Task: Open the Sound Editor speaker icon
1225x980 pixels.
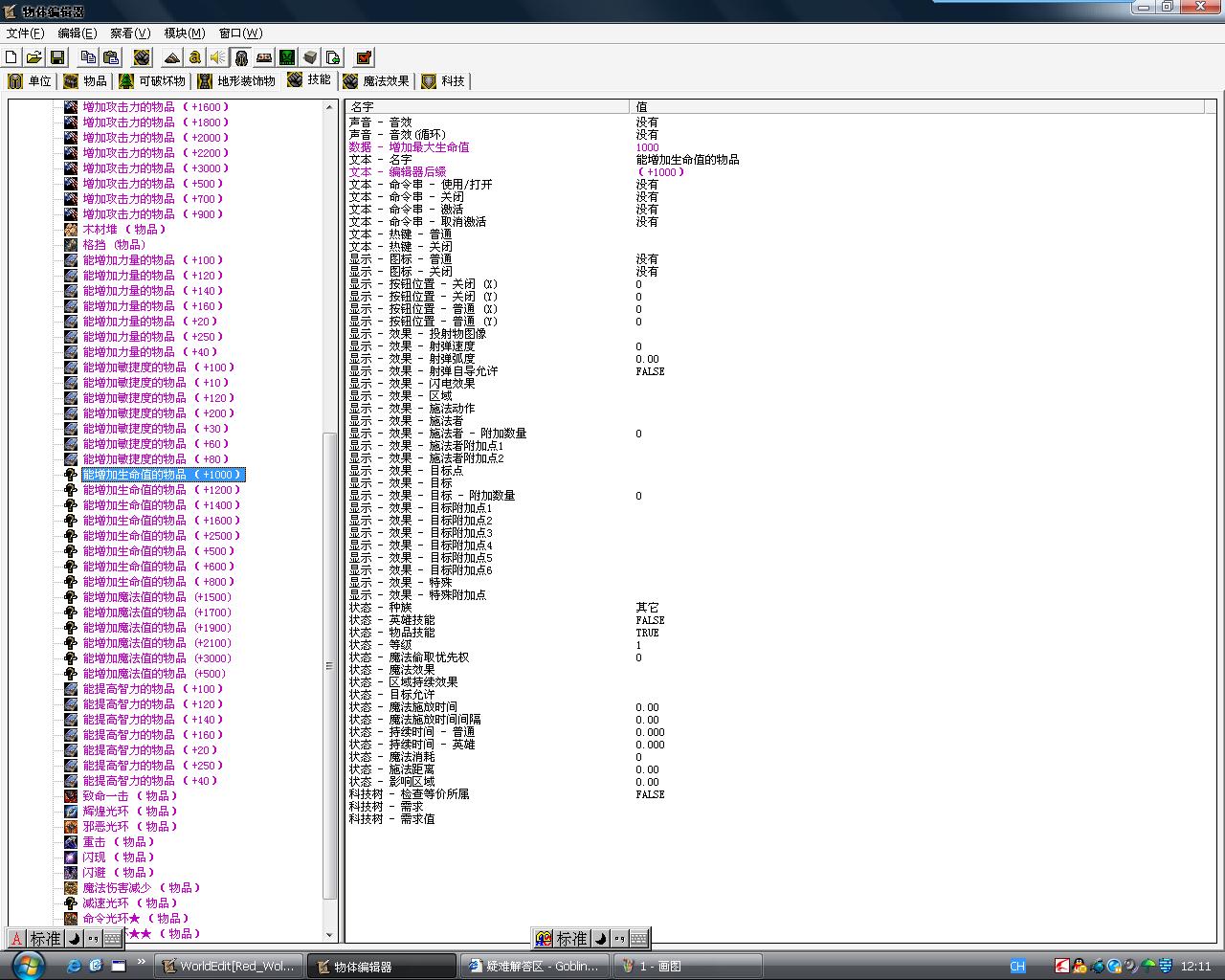Action: [217, 57]
